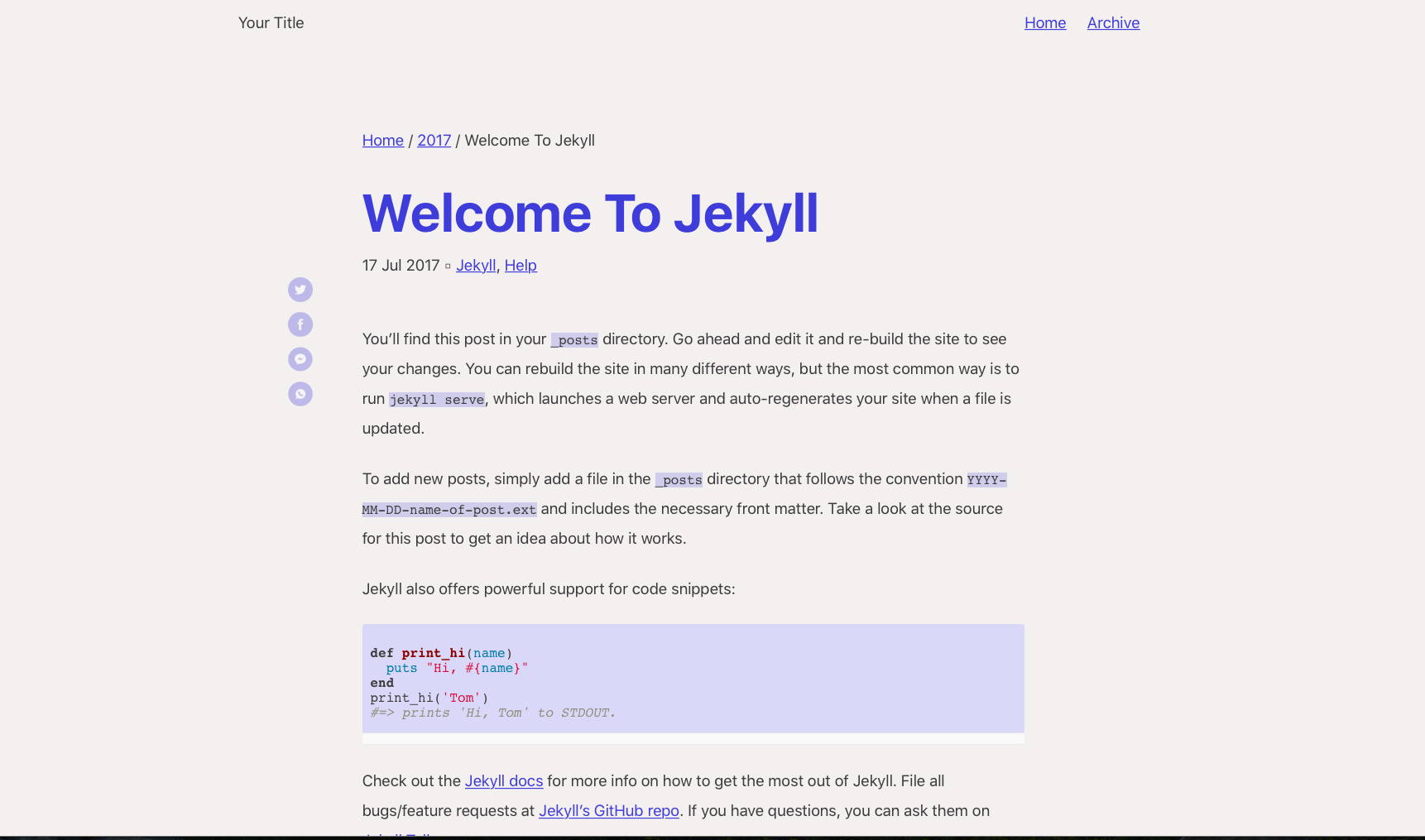This screenshot has height=840, width=1425.
Task: Visit Jekyll's GitHub repo link
Action: (x=609, y=811)
